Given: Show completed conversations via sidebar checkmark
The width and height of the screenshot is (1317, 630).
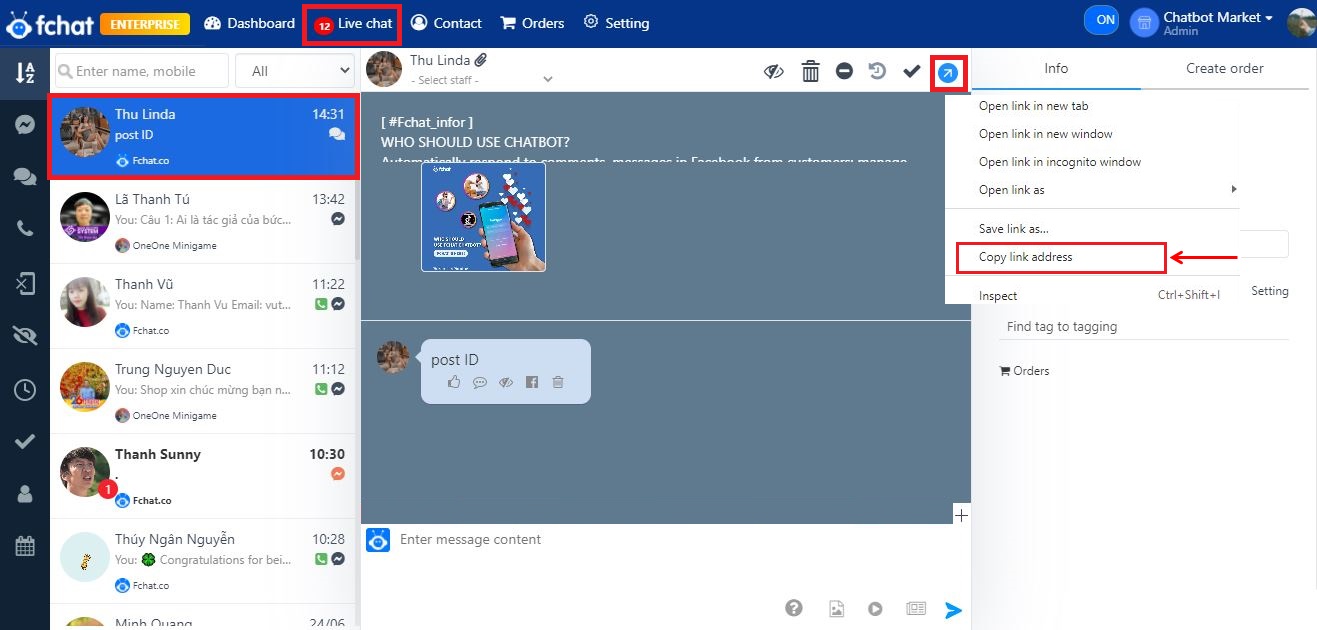Looking at the screenshot, I should tap(25, 441).
